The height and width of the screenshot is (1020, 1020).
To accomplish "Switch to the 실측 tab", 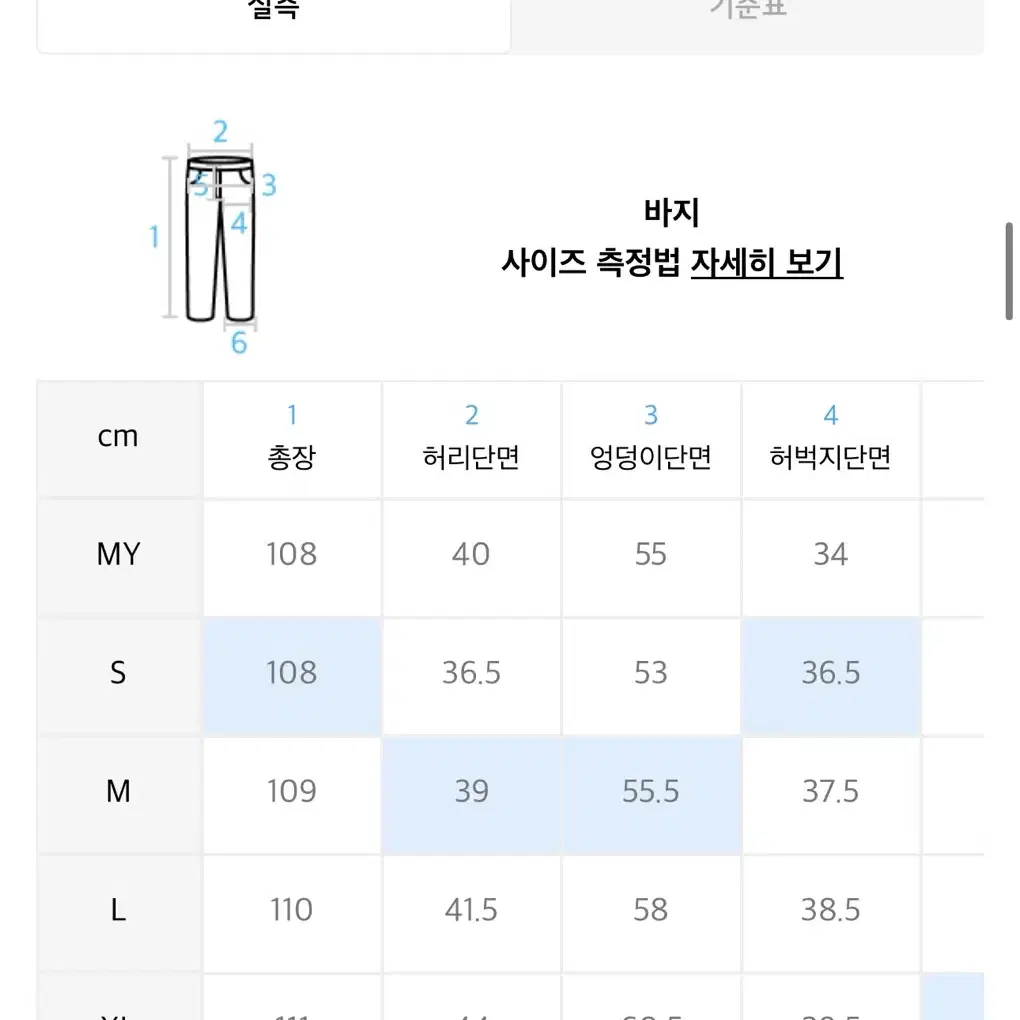I will (273, 20).
